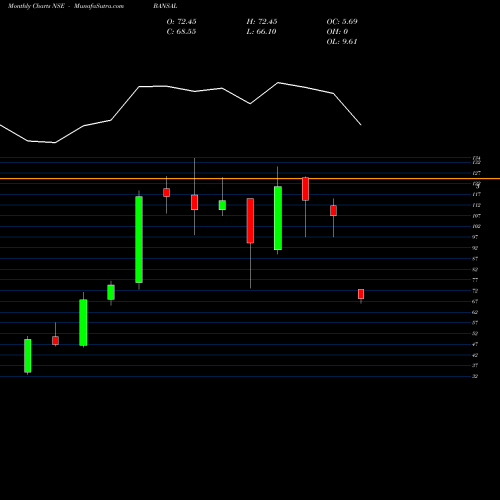Click the 82 price axis label
The width and height of the screenshot is (500, 500).
[x=475, y=269]
